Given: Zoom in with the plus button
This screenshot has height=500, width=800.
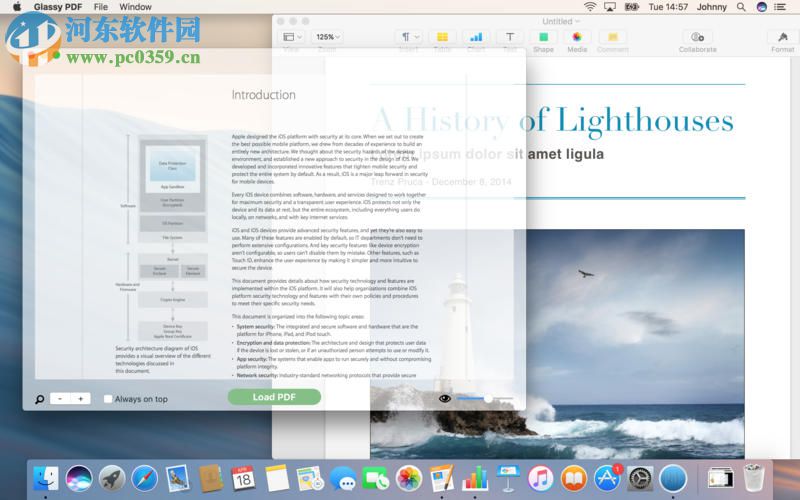Looking at the screenshot, I should [x=81, y=398].
